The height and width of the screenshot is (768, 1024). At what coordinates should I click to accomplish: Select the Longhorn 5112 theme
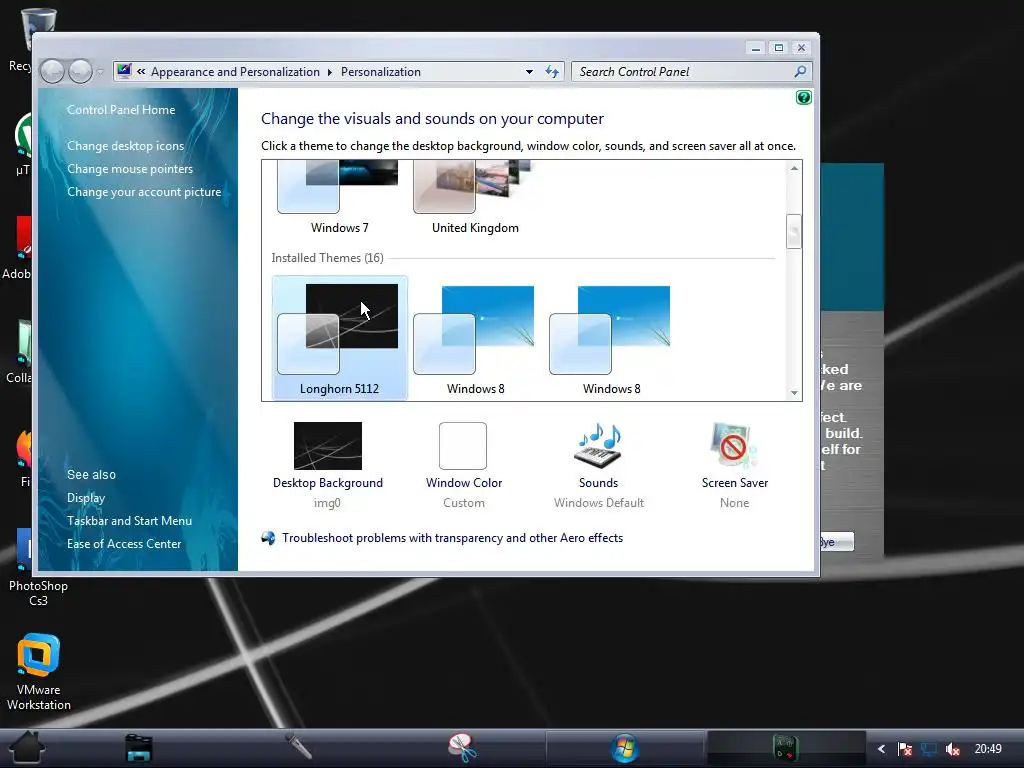pyautogui.click(x=339, y=338)
